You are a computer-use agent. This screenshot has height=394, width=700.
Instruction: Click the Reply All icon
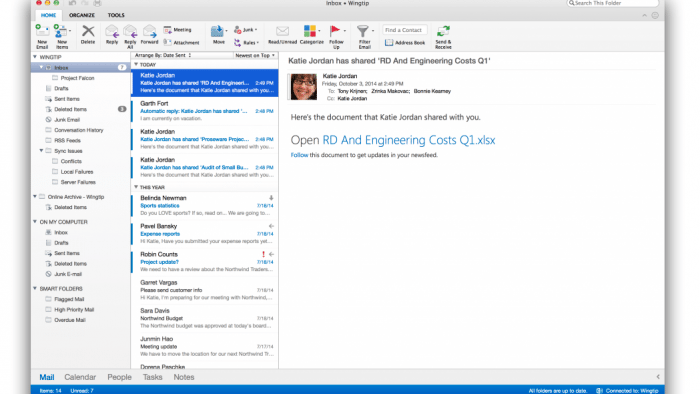point(130,31)
